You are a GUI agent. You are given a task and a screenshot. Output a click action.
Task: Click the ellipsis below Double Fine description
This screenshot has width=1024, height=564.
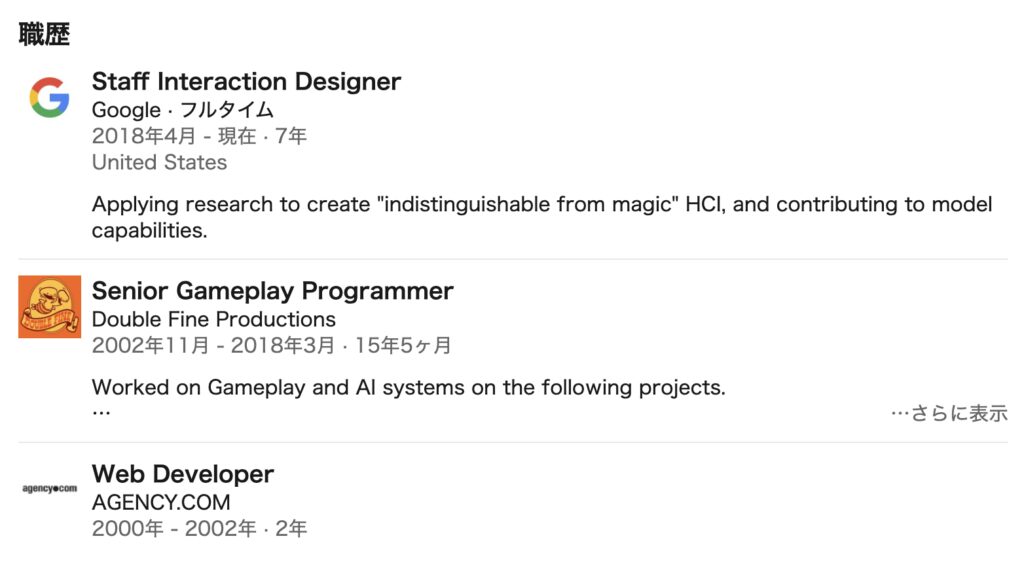click(101, 413)
